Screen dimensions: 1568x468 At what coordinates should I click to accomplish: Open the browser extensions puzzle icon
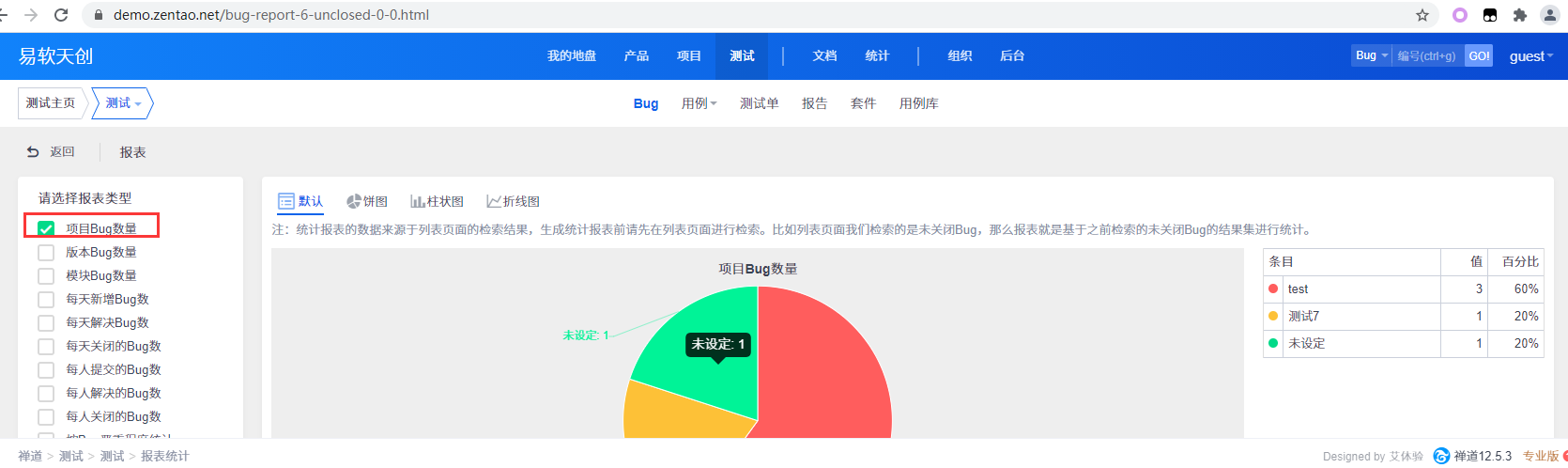[x=1520, y=15]
